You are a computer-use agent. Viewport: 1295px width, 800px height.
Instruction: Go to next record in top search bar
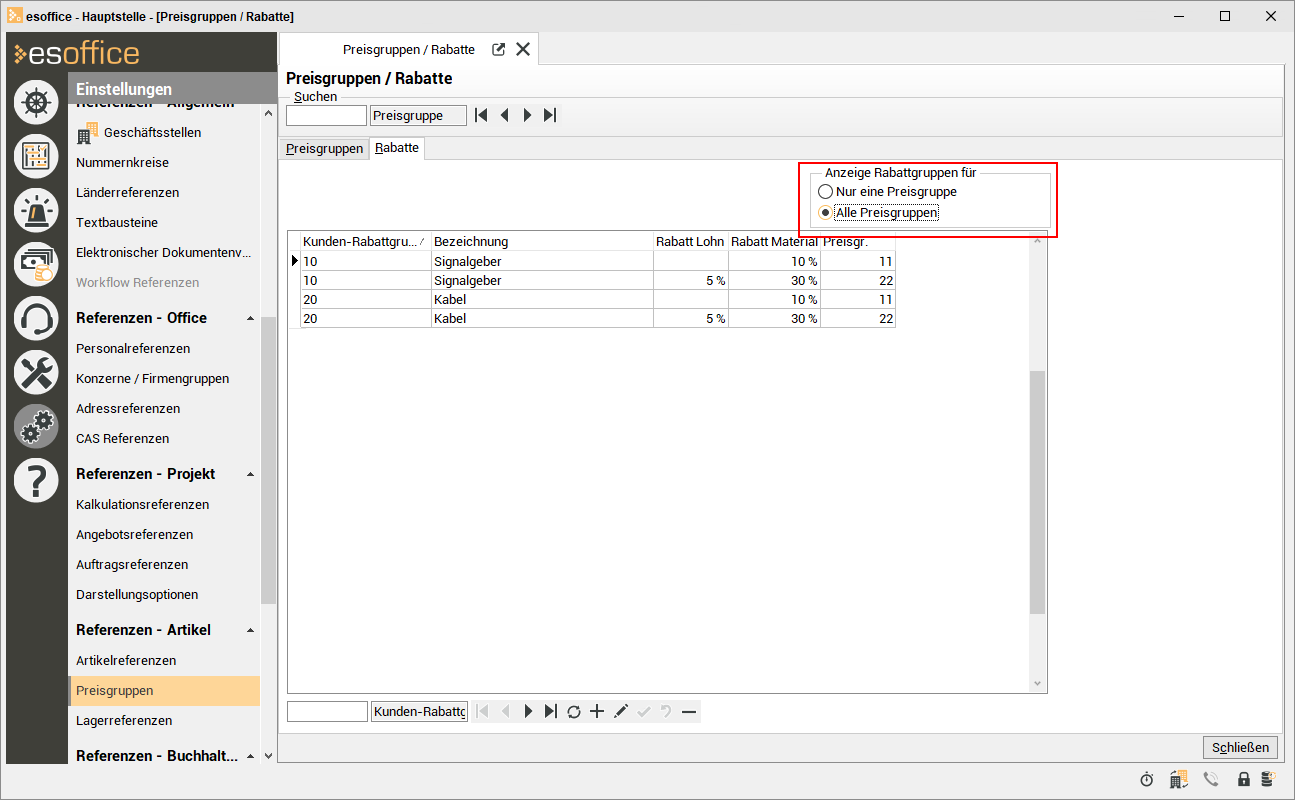point(527,115)
